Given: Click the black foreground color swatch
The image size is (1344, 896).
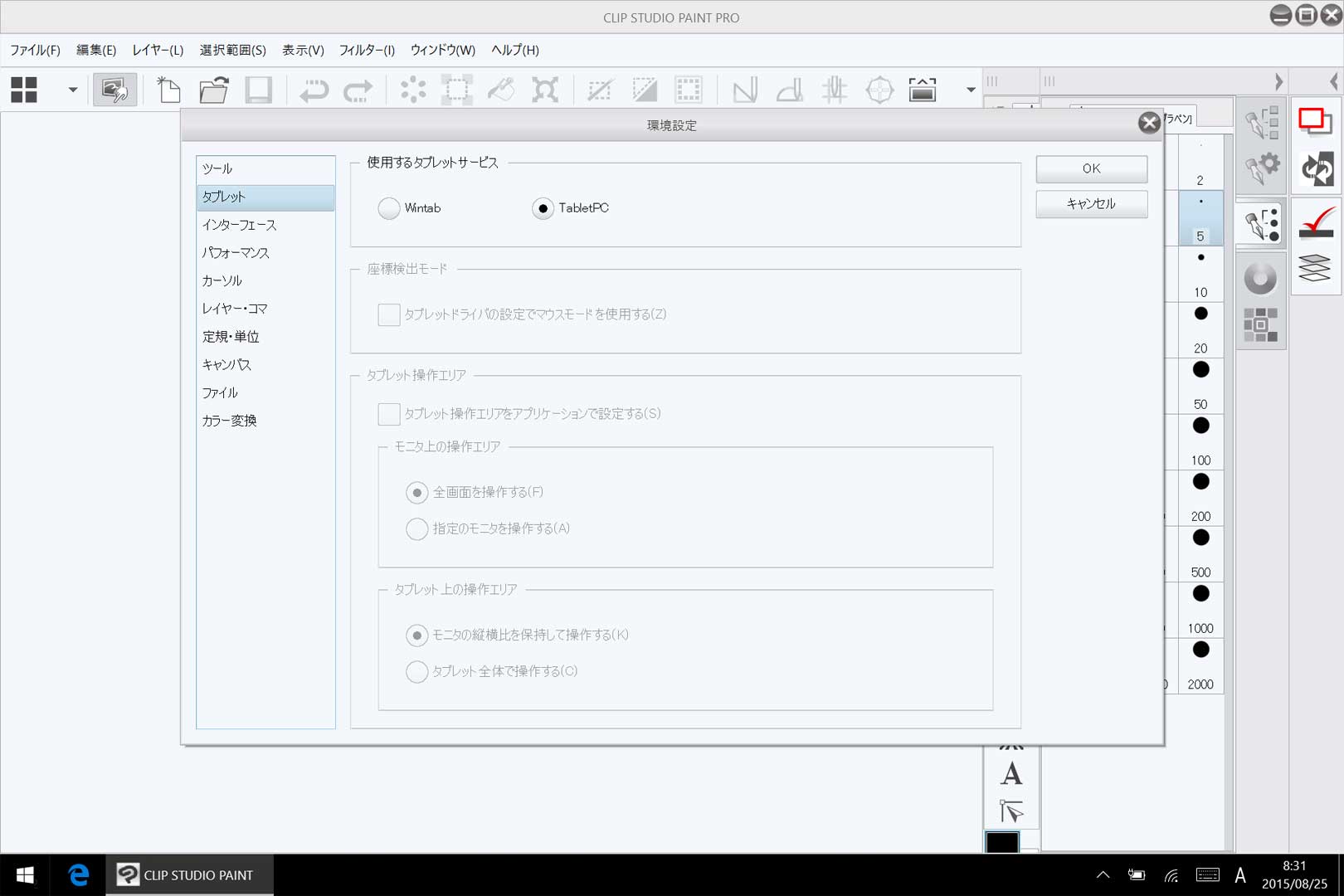Looking at the screenshot, I should pyautogui.click(x=1001, y=842).
